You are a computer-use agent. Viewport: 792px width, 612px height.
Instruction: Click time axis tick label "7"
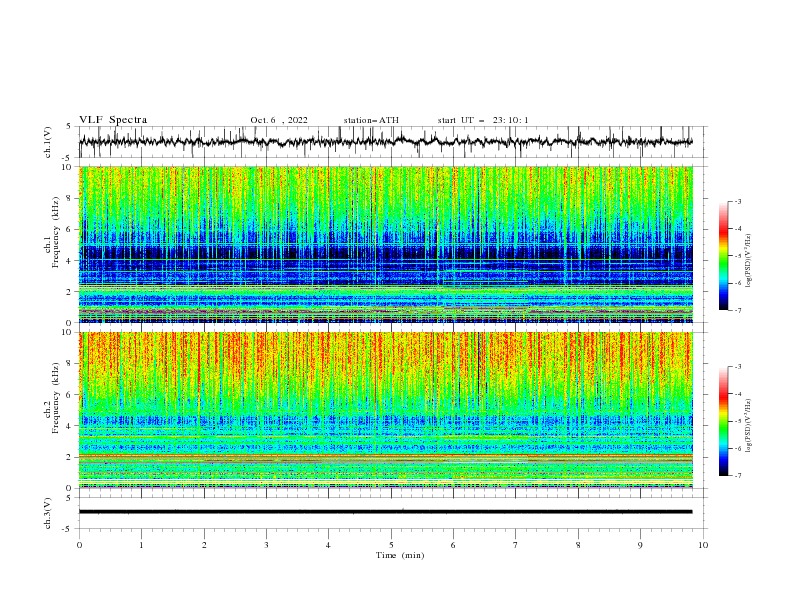pyautogui.click(x=516, y=545)
